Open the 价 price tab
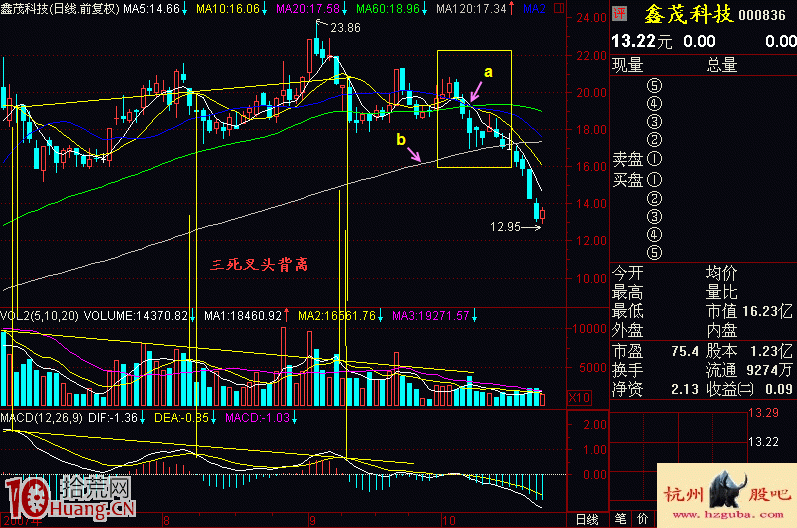This screenshot has width=797, height=528. pyautogui.click(x=642, y=519)
